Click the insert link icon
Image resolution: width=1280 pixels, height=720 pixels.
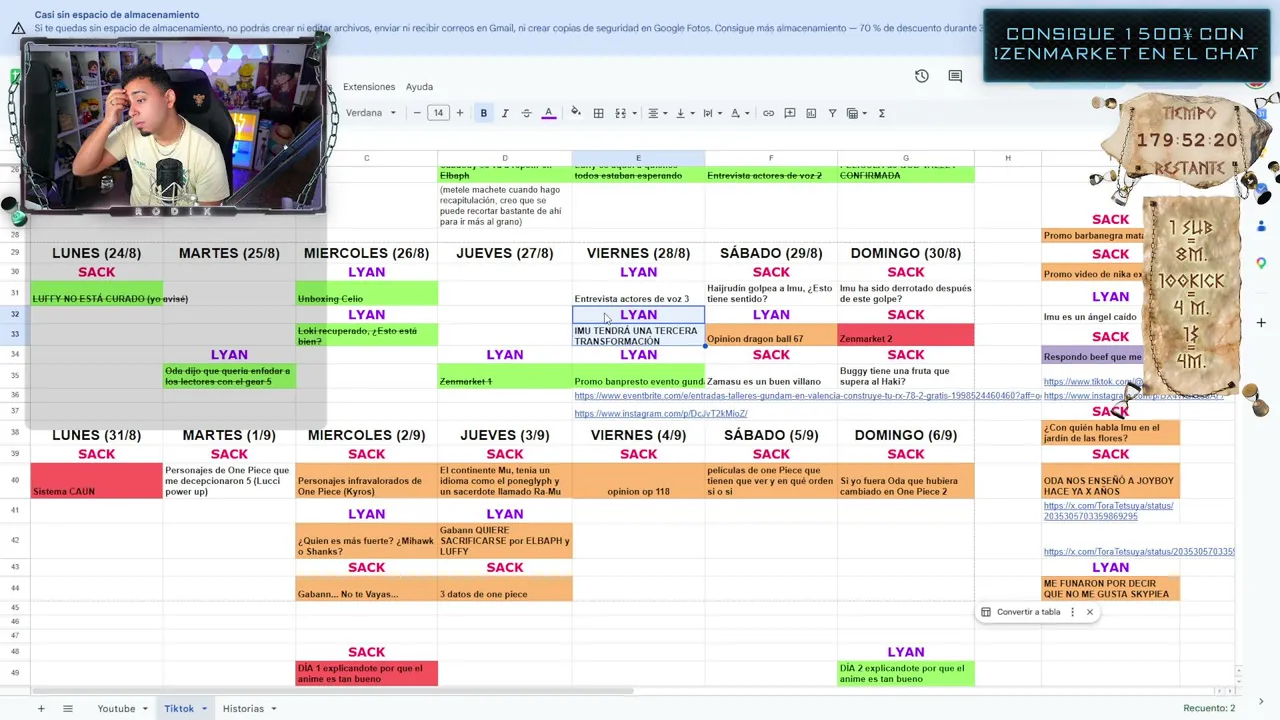coord(768,113)
